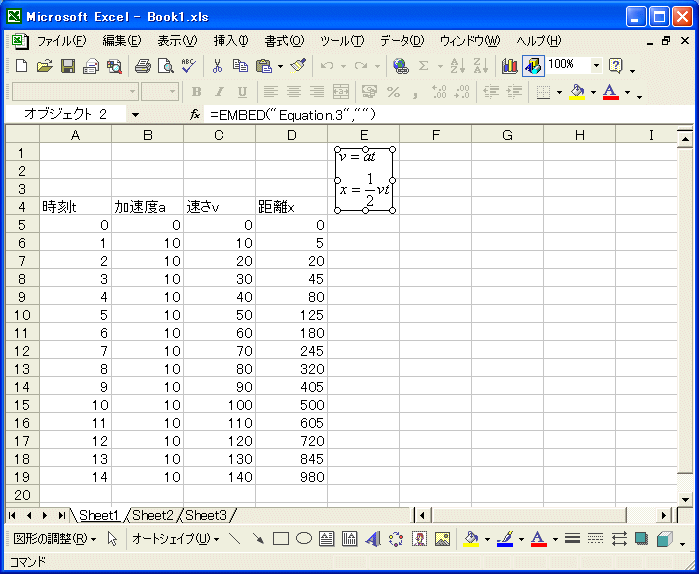Click the Paste clipboard icon

coord(264,66)
